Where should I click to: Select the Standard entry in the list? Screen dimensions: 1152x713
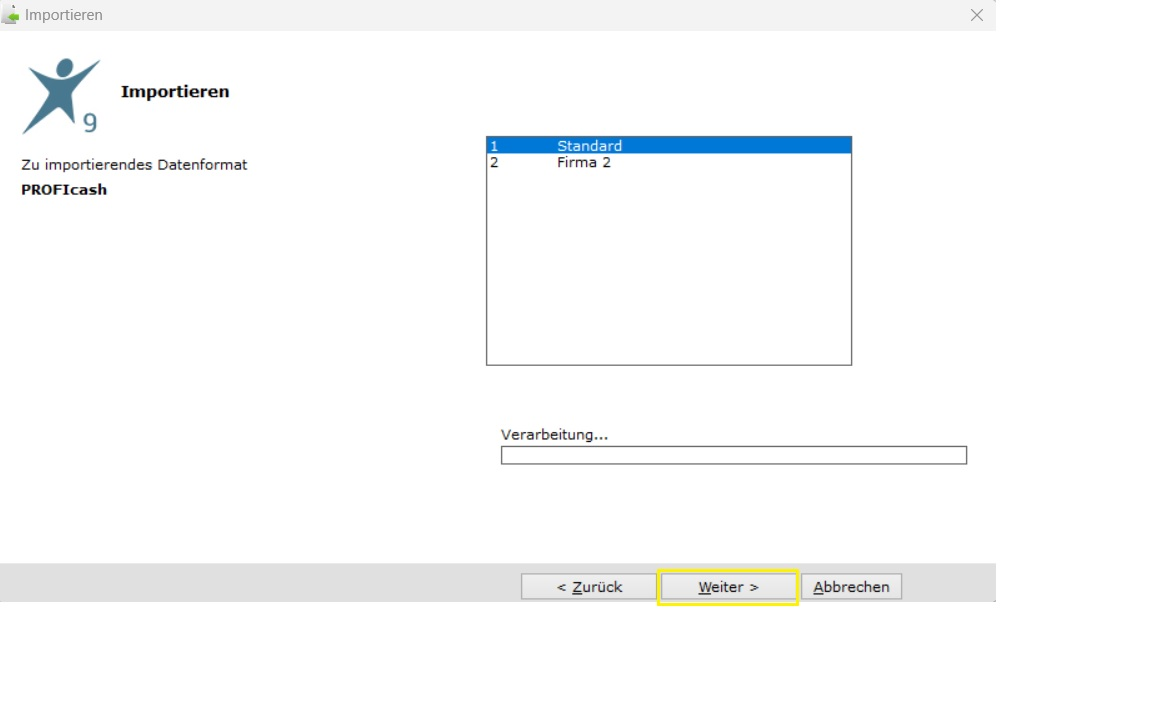(x=669, y=146)
